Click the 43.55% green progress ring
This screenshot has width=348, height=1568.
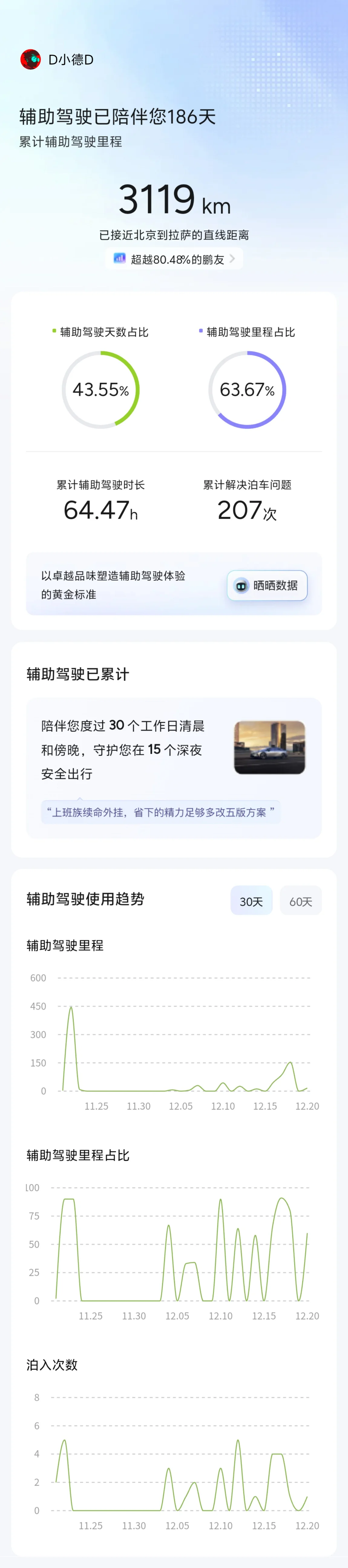(100, 390)
